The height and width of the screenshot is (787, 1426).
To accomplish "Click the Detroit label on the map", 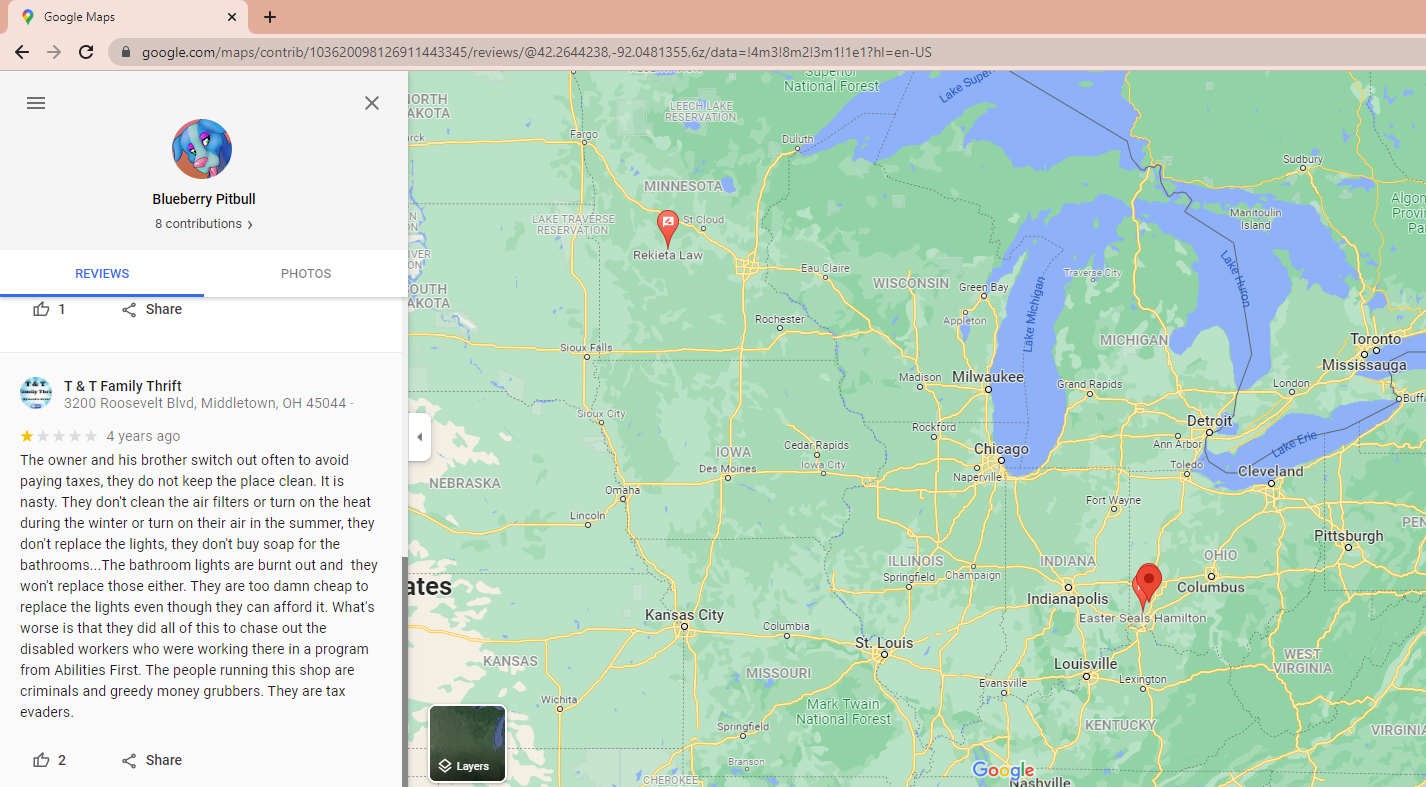I will click(1210, 421).
